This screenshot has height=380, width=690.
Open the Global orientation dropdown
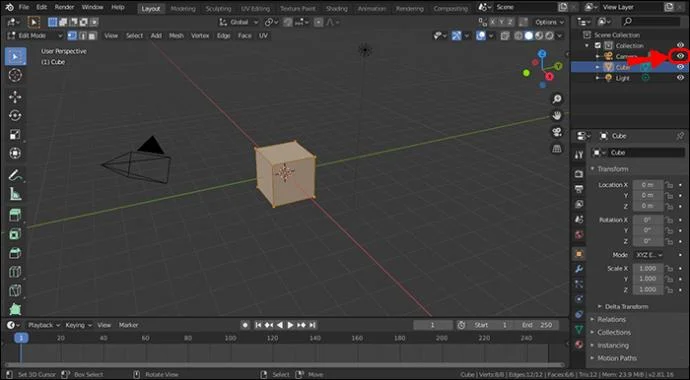(239, 22)
